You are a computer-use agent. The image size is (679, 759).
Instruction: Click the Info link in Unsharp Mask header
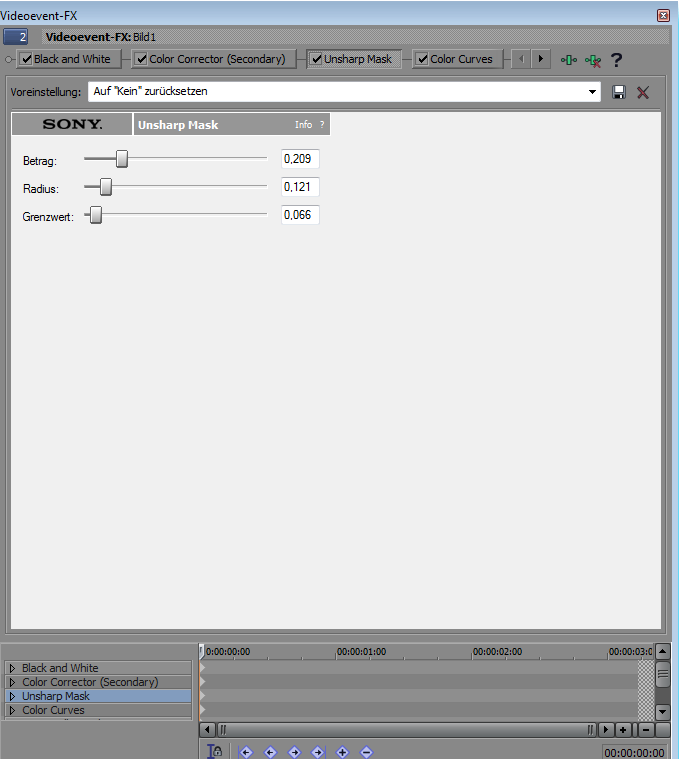coord(303,125)
